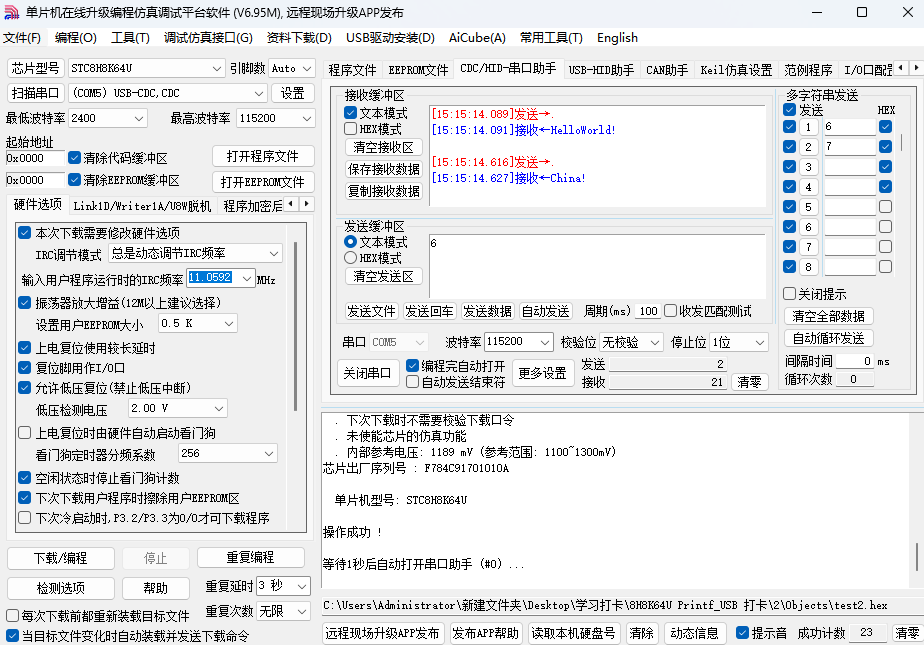The width and height of the screenshot is (924, 645).
Task: Open the serial assistant 波特率 115200 dropdown
Action: [x=545, y=342]
